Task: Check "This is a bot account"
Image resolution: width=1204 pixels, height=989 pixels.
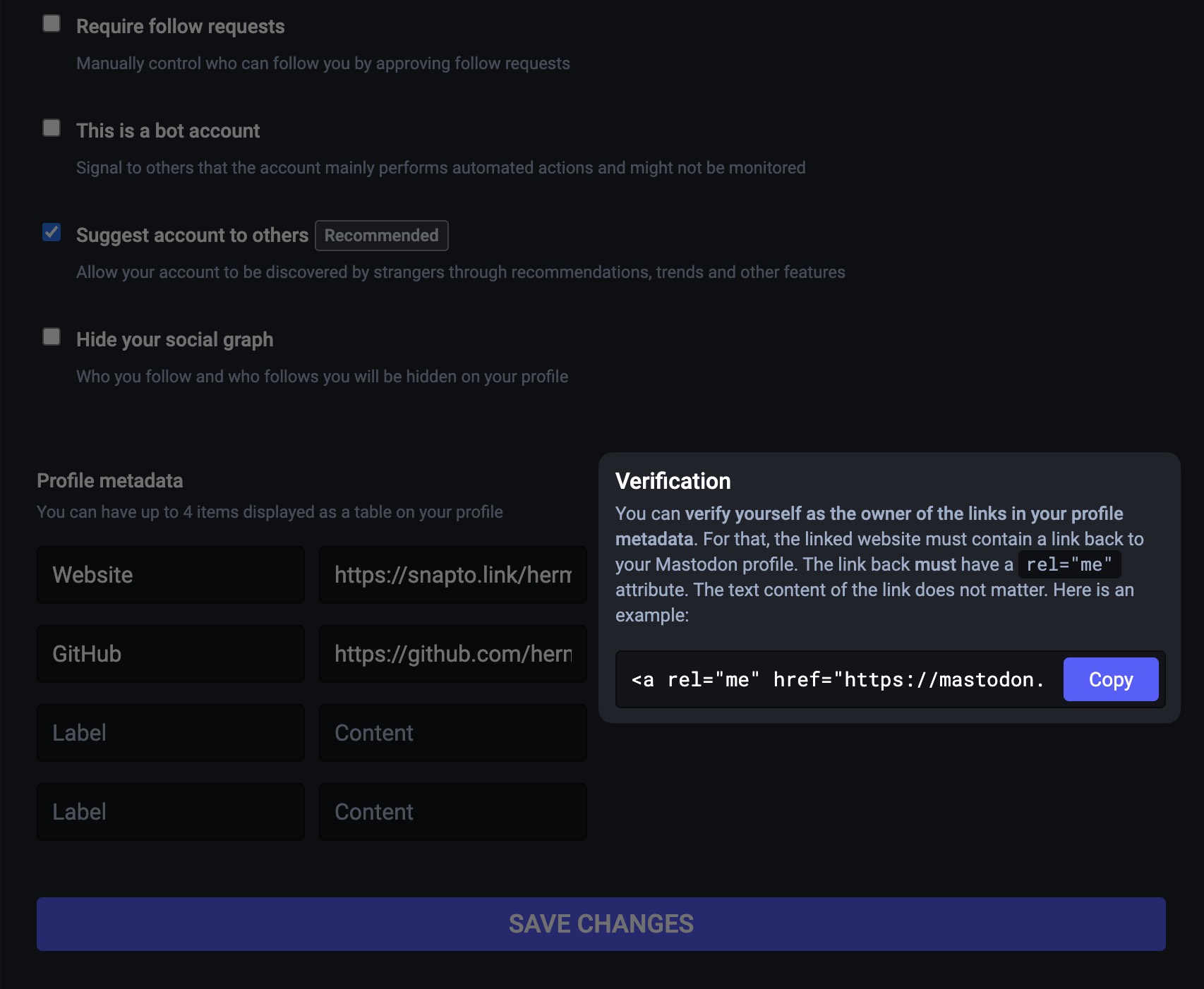Action: click(51, 128)
